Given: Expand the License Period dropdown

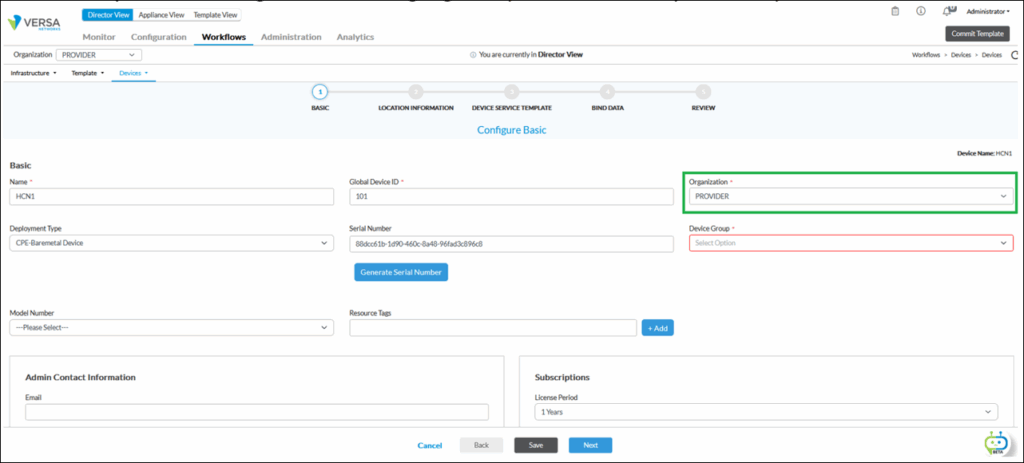Looking at the screenshot, I should pos(765,412).
